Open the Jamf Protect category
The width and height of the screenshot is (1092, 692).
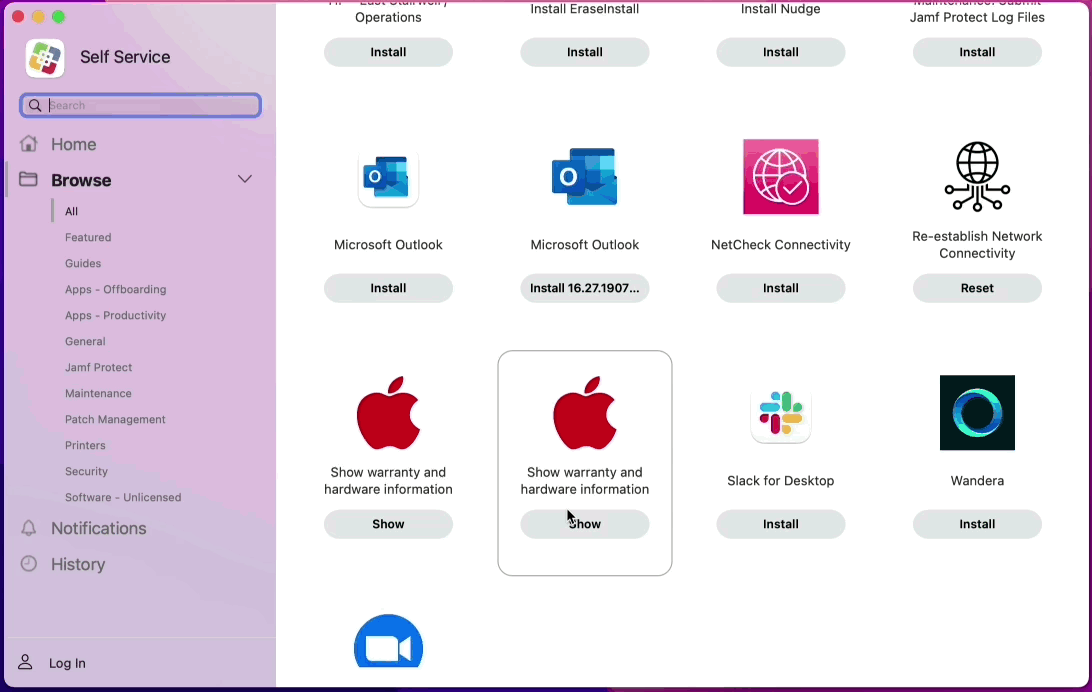click(x=98, y=368)
